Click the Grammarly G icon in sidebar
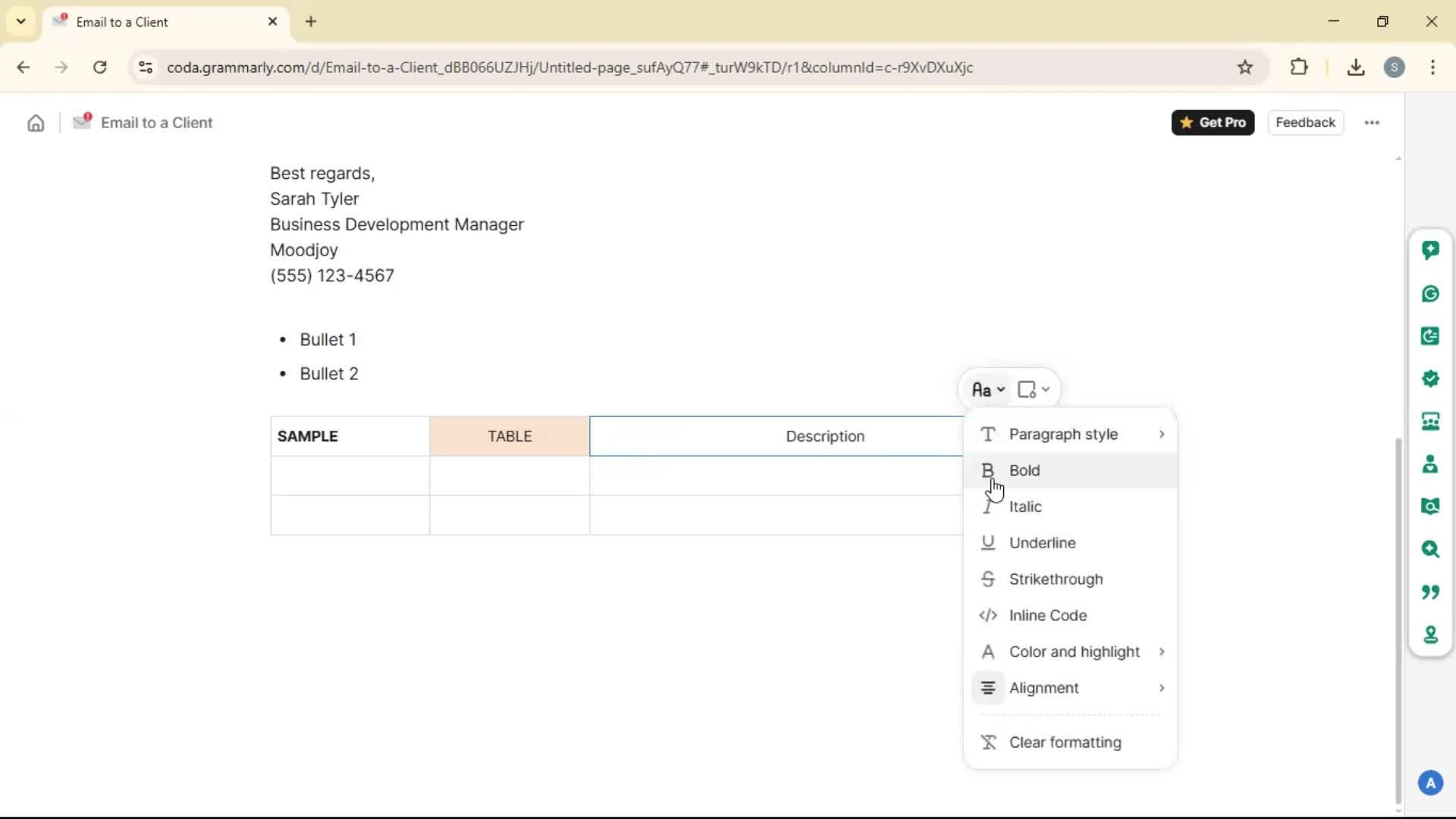Image resolution: width=1456 pixels, height=819 pixels. [x=1430, y=293]
